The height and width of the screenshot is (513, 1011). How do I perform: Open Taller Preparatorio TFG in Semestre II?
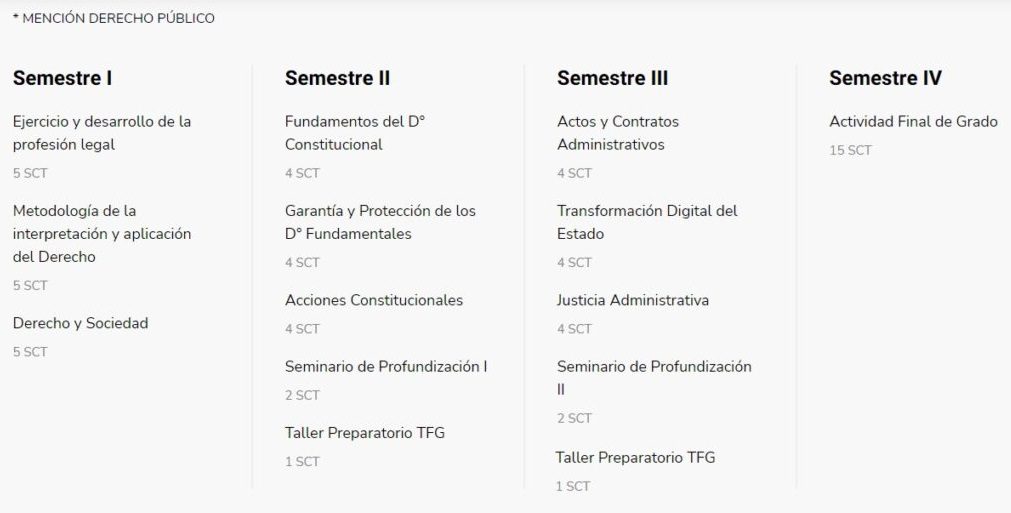point(365,432)
